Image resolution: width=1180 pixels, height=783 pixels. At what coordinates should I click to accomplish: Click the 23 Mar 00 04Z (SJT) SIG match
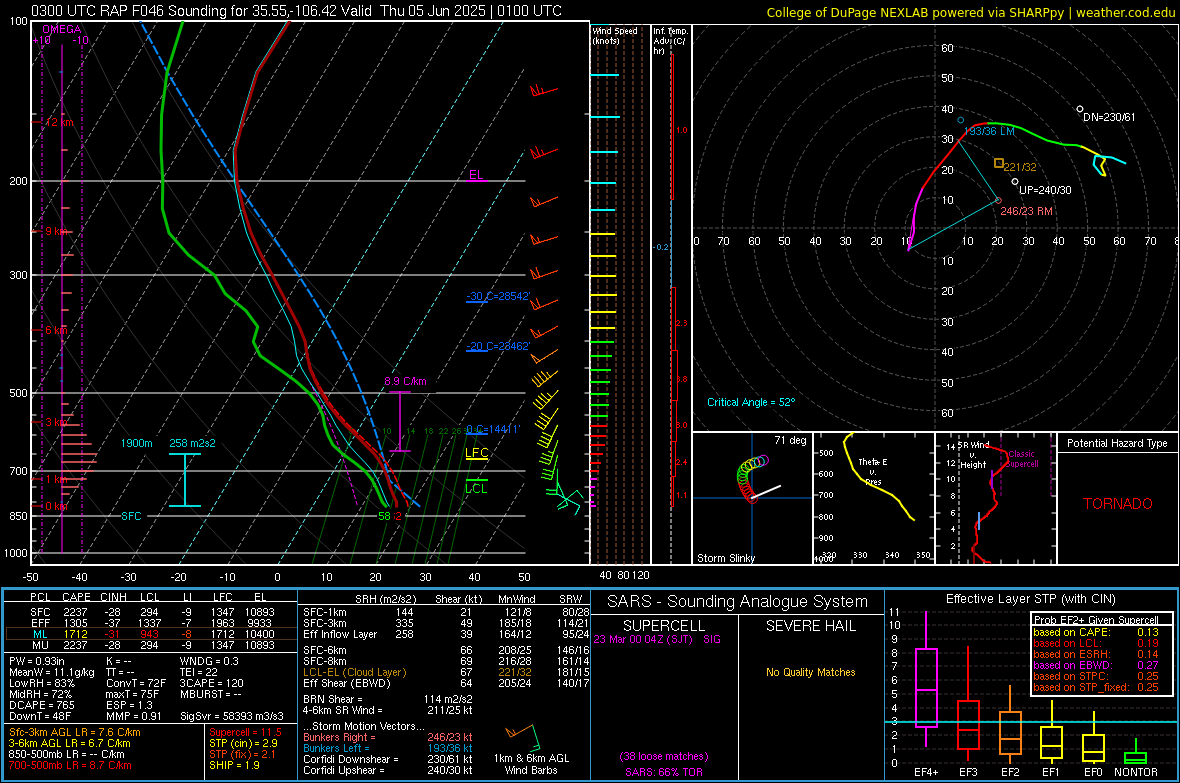[657, 639]
